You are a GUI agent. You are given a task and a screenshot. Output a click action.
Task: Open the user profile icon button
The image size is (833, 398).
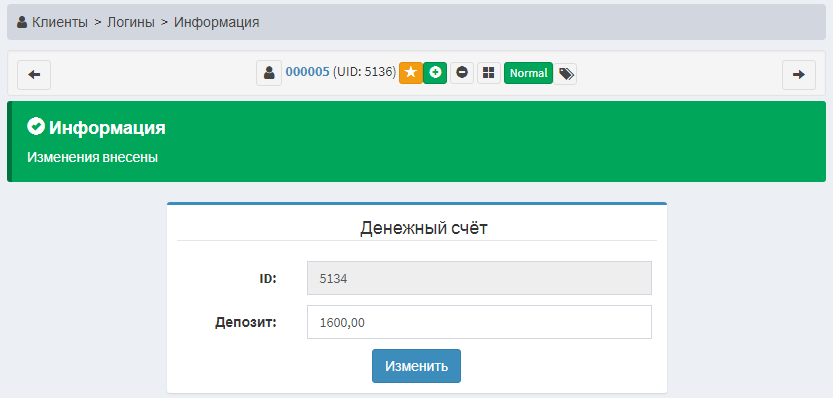tap(269, 73)
